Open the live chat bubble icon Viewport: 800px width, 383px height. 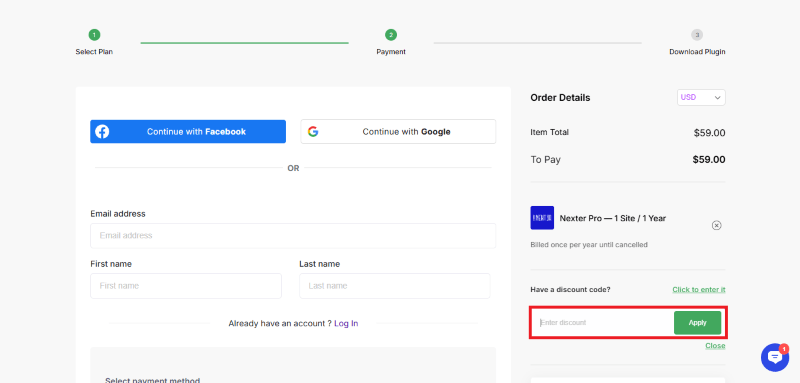click(774, 357)
